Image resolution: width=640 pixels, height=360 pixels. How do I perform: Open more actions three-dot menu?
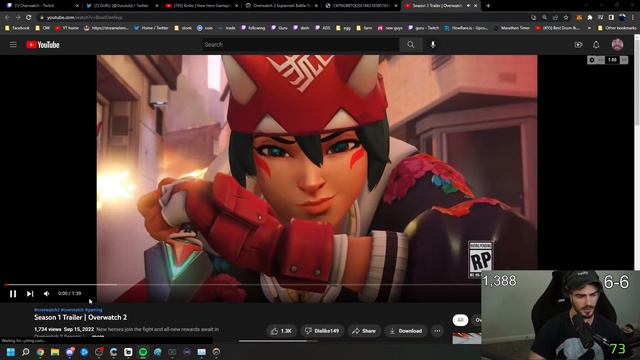[x=437, y=331]
